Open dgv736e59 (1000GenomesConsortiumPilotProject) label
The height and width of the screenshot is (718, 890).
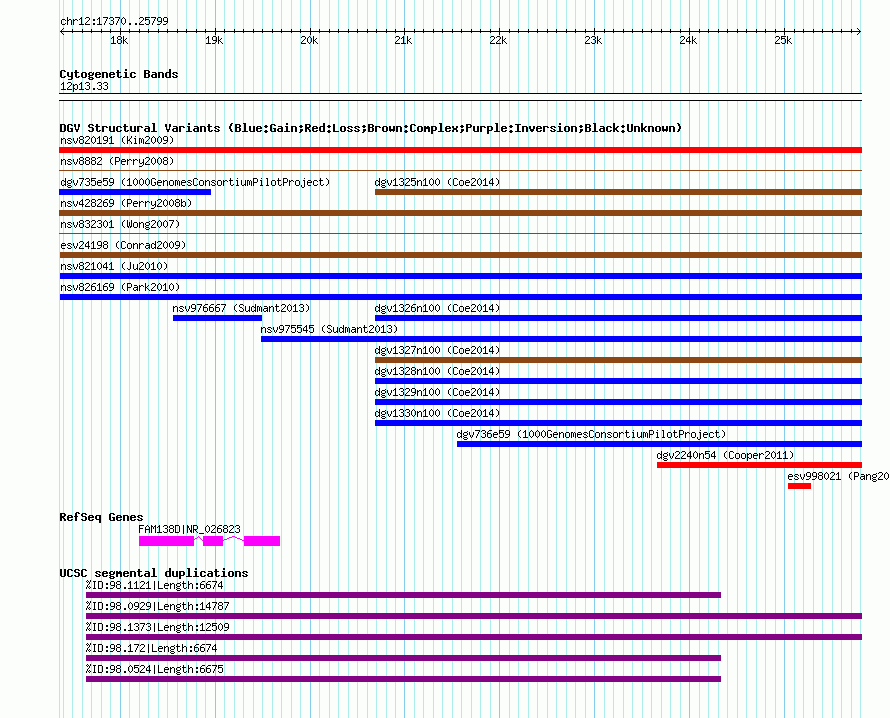click(x=591, y=434)
